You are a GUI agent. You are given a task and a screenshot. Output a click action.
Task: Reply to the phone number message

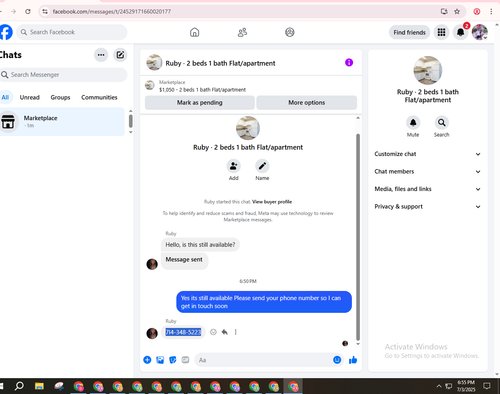[x=225, y=332]
